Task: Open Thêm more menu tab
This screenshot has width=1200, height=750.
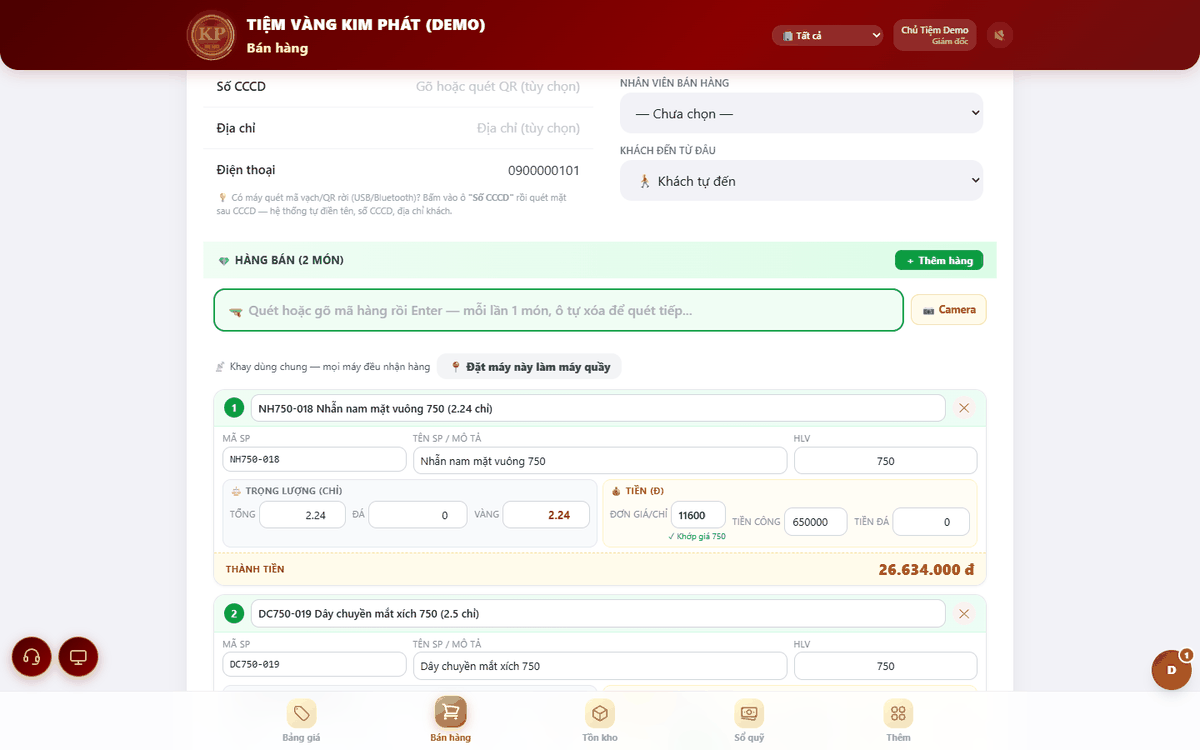Action: [x=898, y=721]
